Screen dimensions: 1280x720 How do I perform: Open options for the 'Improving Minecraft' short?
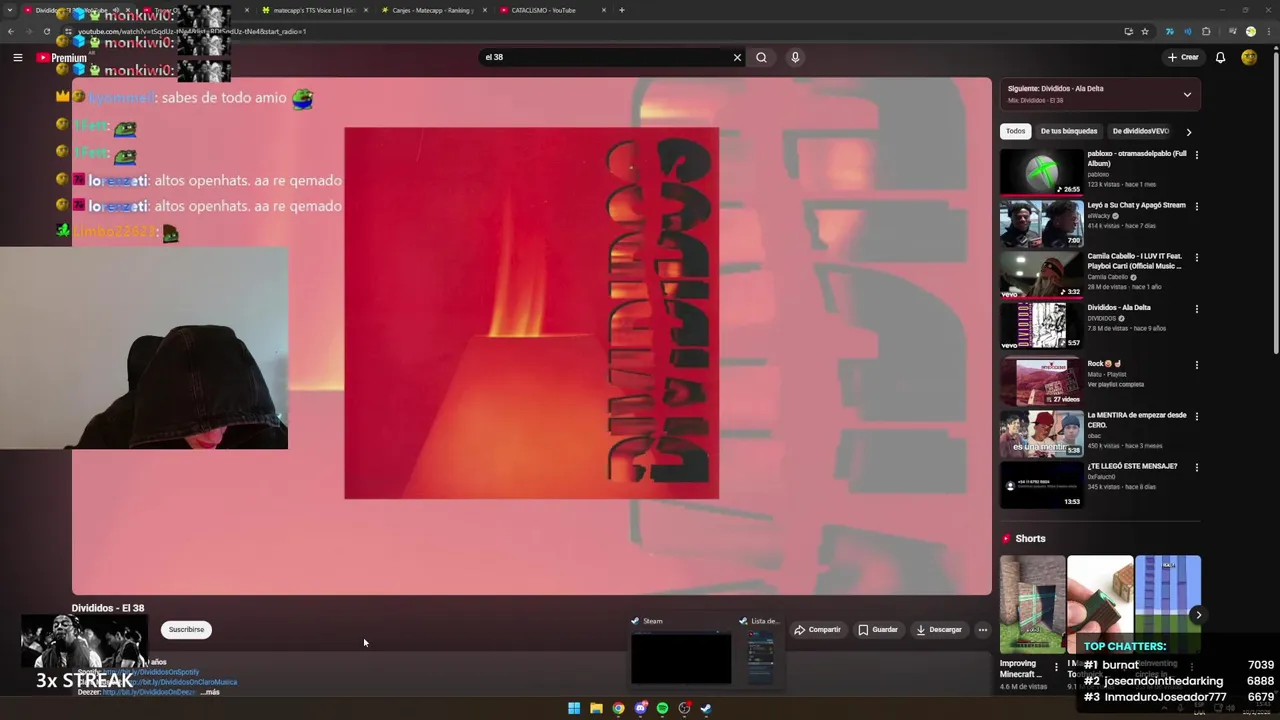pyautogui.click(x=1056, y=666)
